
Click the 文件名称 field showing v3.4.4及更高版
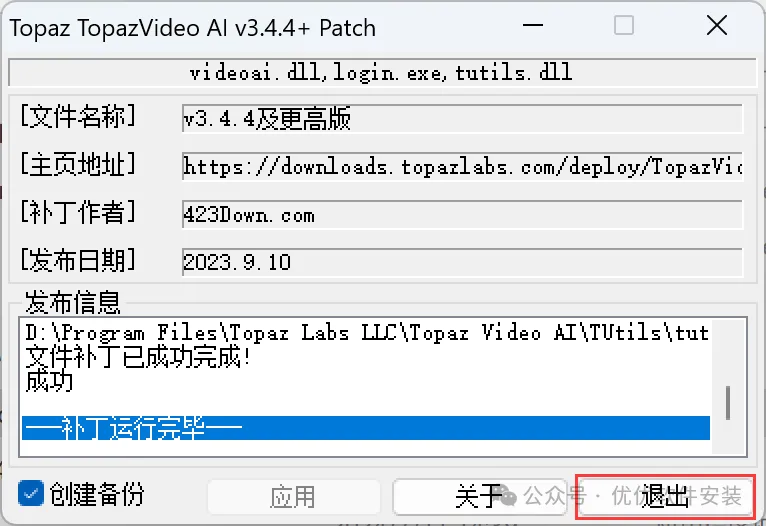point(462,118)
